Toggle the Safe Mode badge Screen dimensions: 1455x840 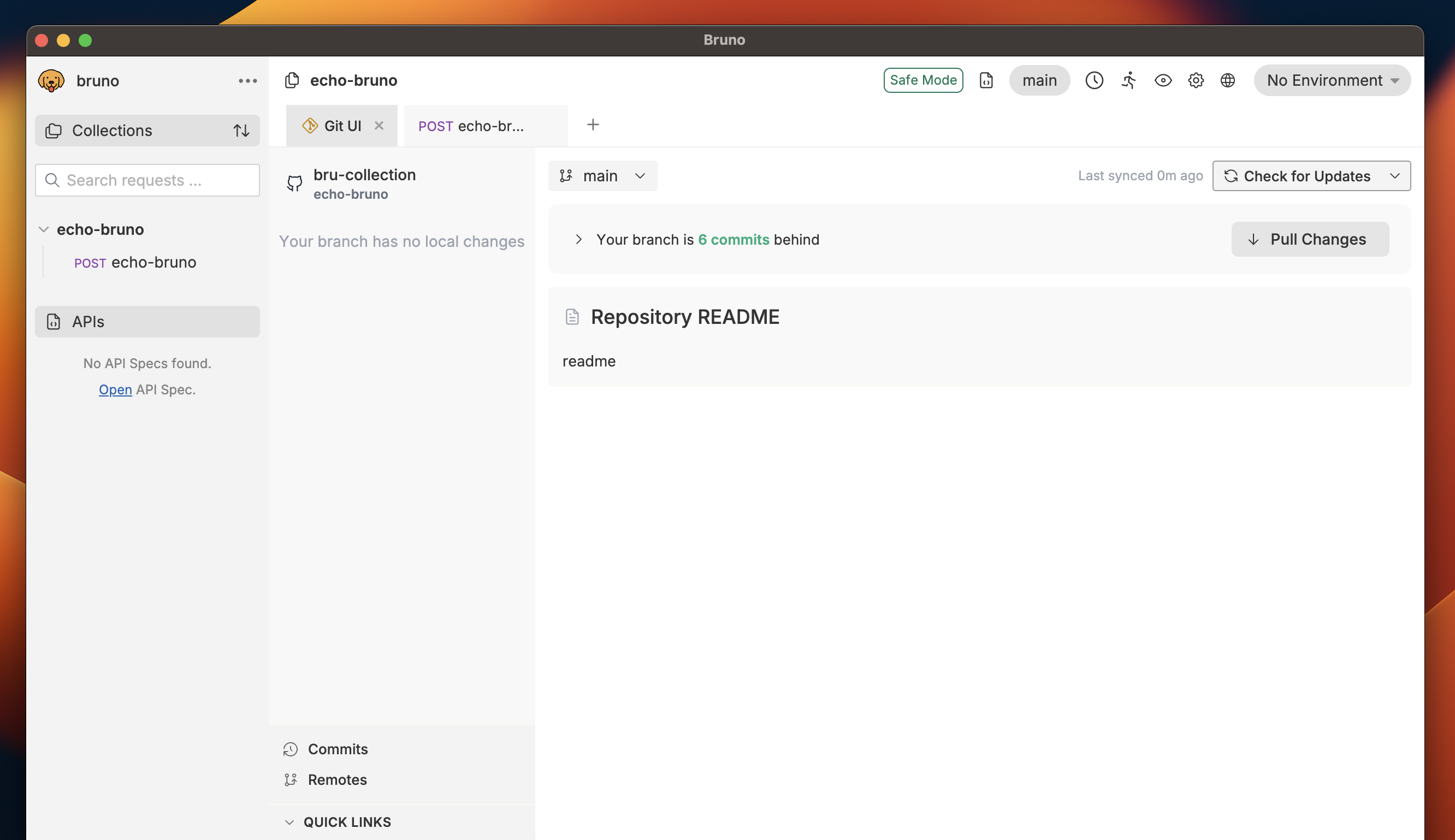[922, 80]
